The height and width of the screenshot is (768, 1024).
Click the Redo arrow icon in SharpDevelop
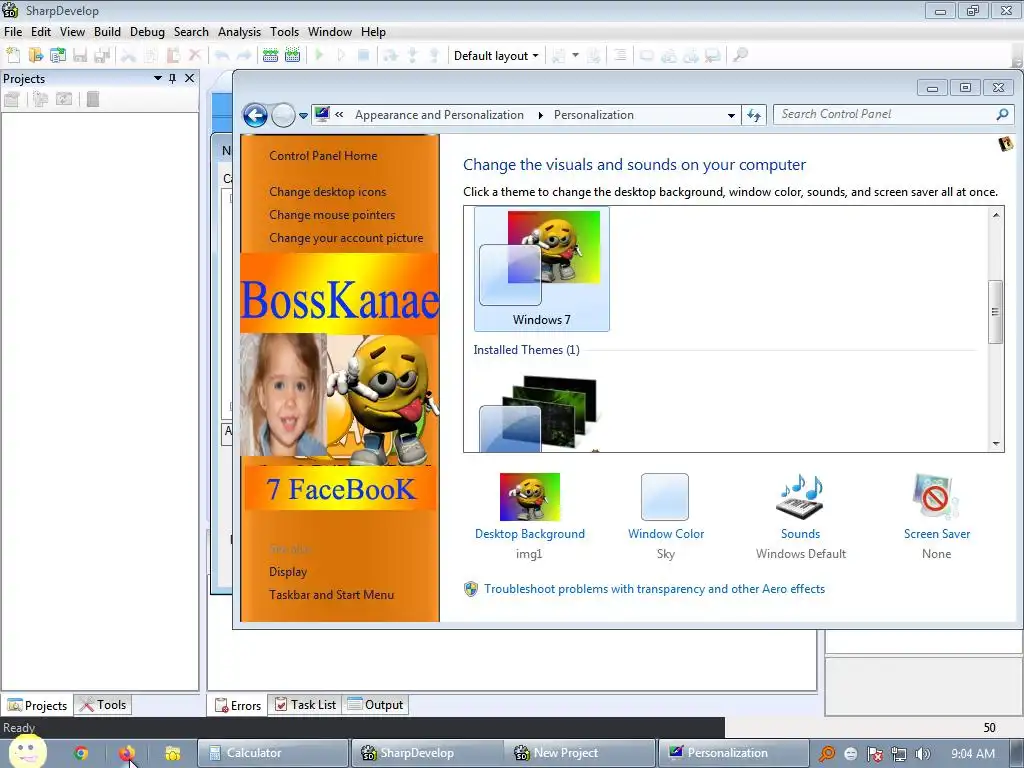click(244, 56)
